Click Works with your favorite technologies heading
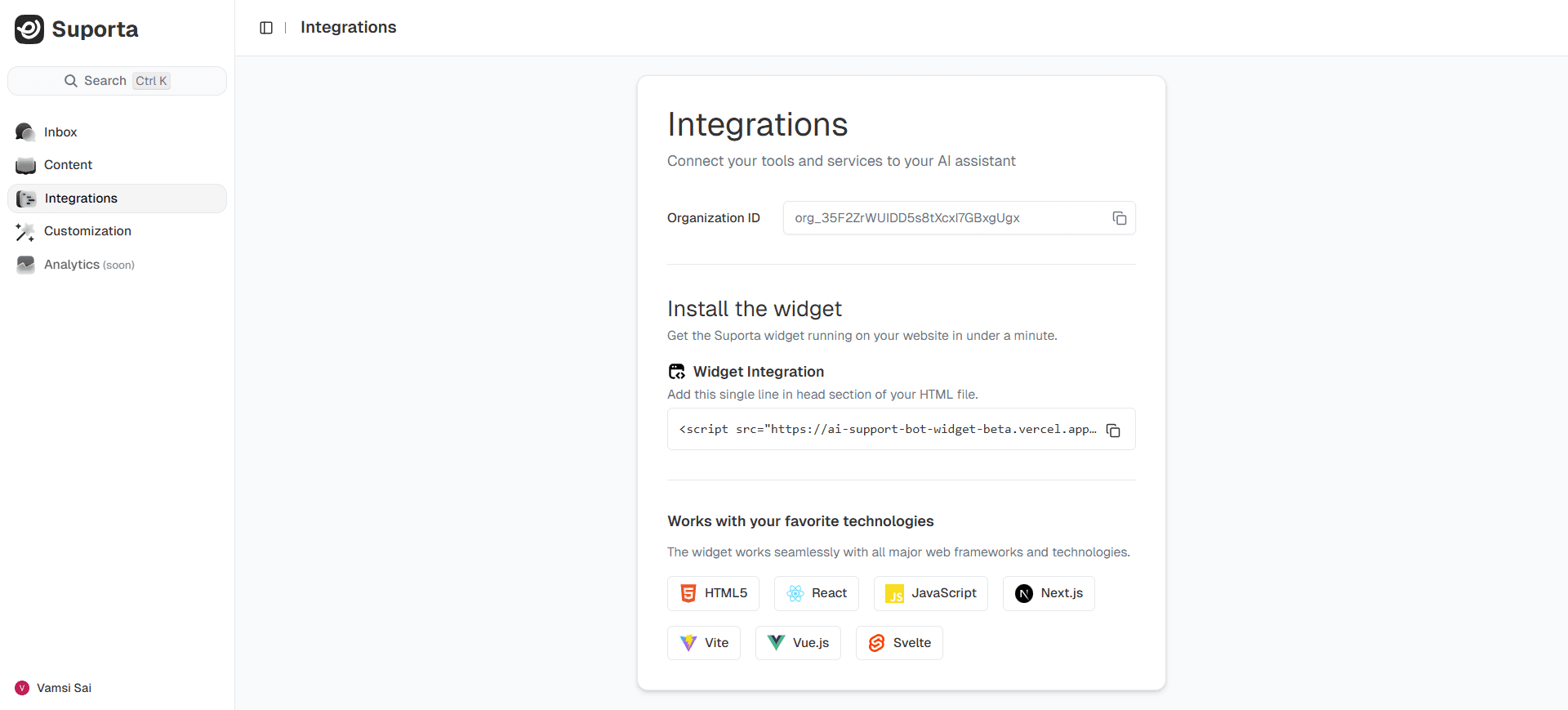The image size is (1568, 710). (800, 521)
